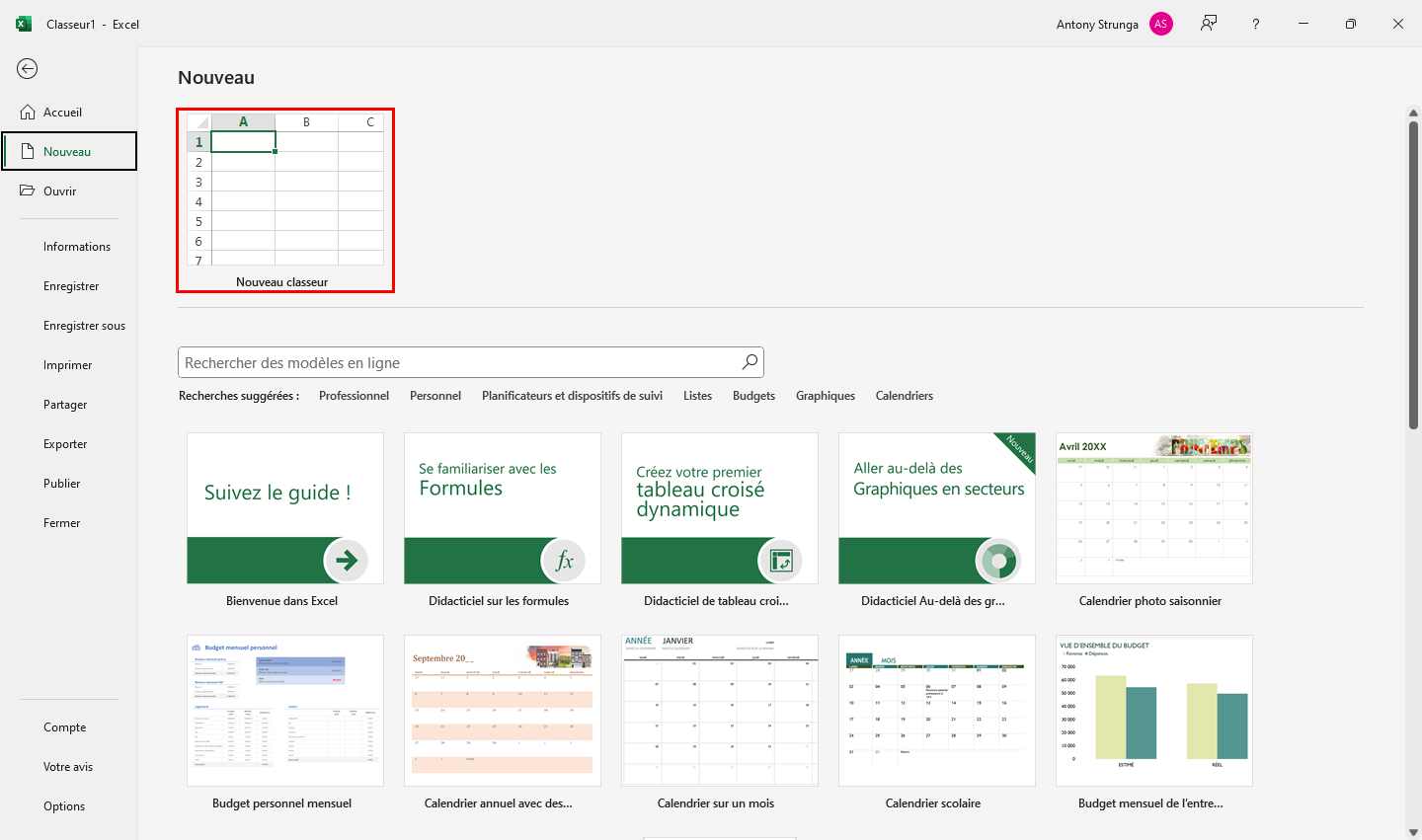Click the Excel logo icon
Image resolution: width=1422 pixels, height=840 pixels.
(24, 24)
